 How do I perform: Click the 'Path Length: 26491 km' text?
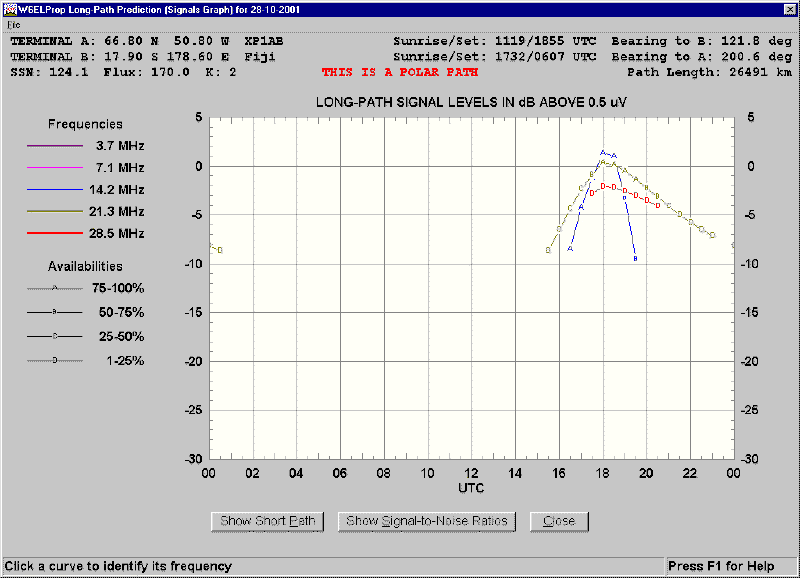coord(709,72)
